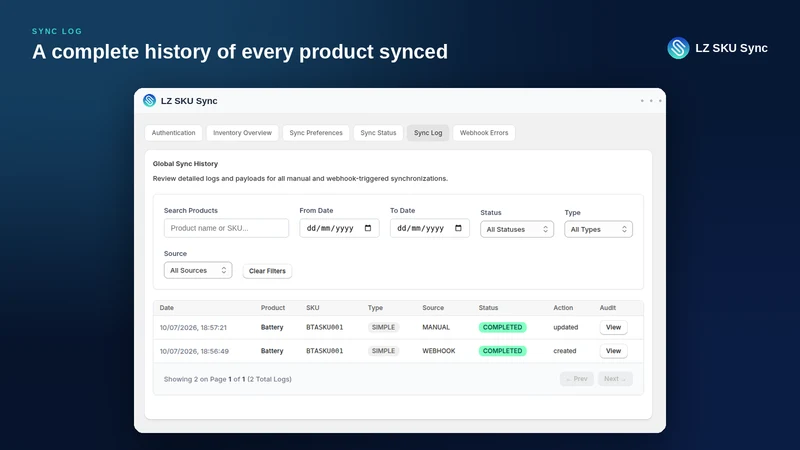Click the Clear Filters button
The height and width of the screenshot is (450, 800).
click(x=267, y=271)
